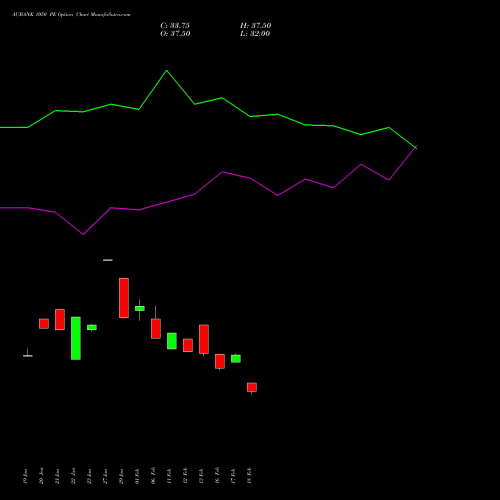Click where green and purple lines meet

416,147
